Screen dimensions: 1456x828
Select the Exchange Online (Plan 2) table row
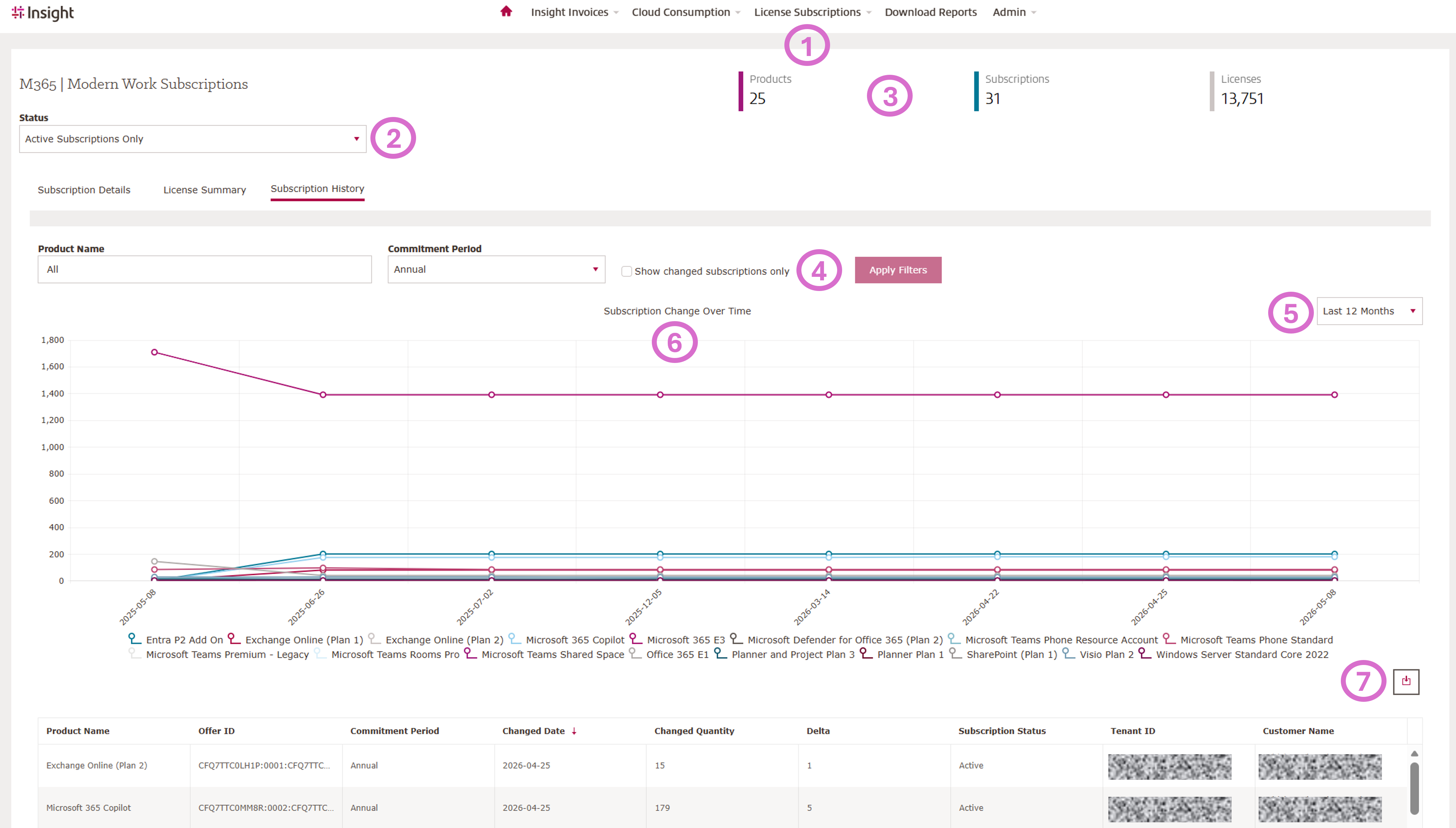point(722,766)
